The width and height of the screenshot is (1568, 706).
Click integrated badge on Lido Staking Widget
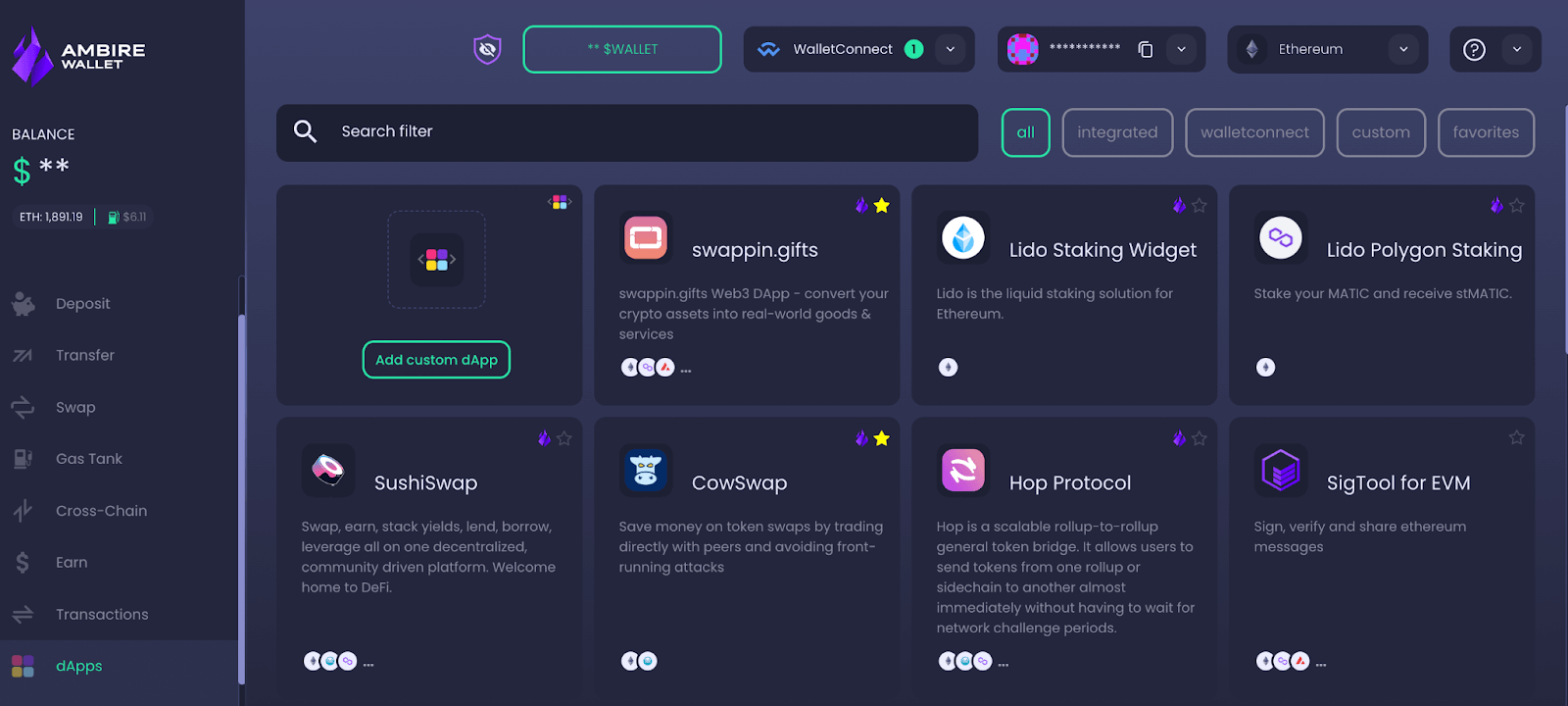pyautogui.click(x=1179, y=205)
